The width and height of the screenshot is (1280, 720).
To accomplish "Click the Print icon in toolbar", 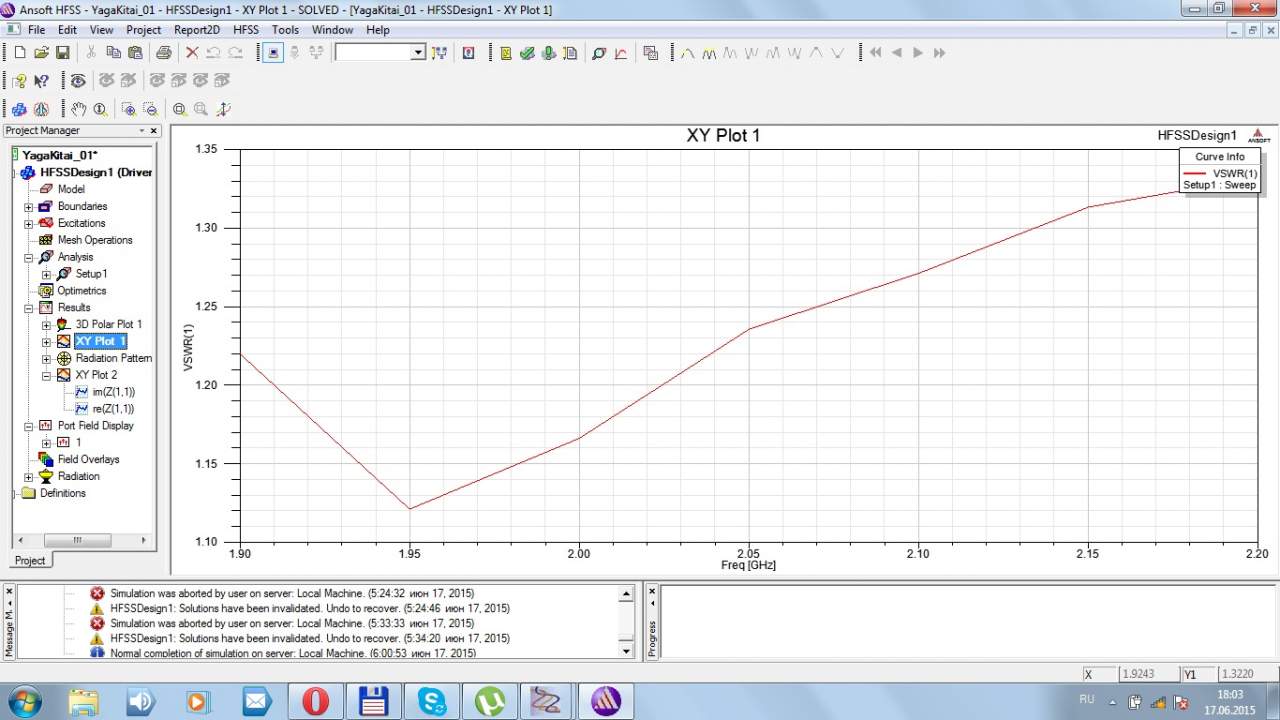I will [163, 53].
